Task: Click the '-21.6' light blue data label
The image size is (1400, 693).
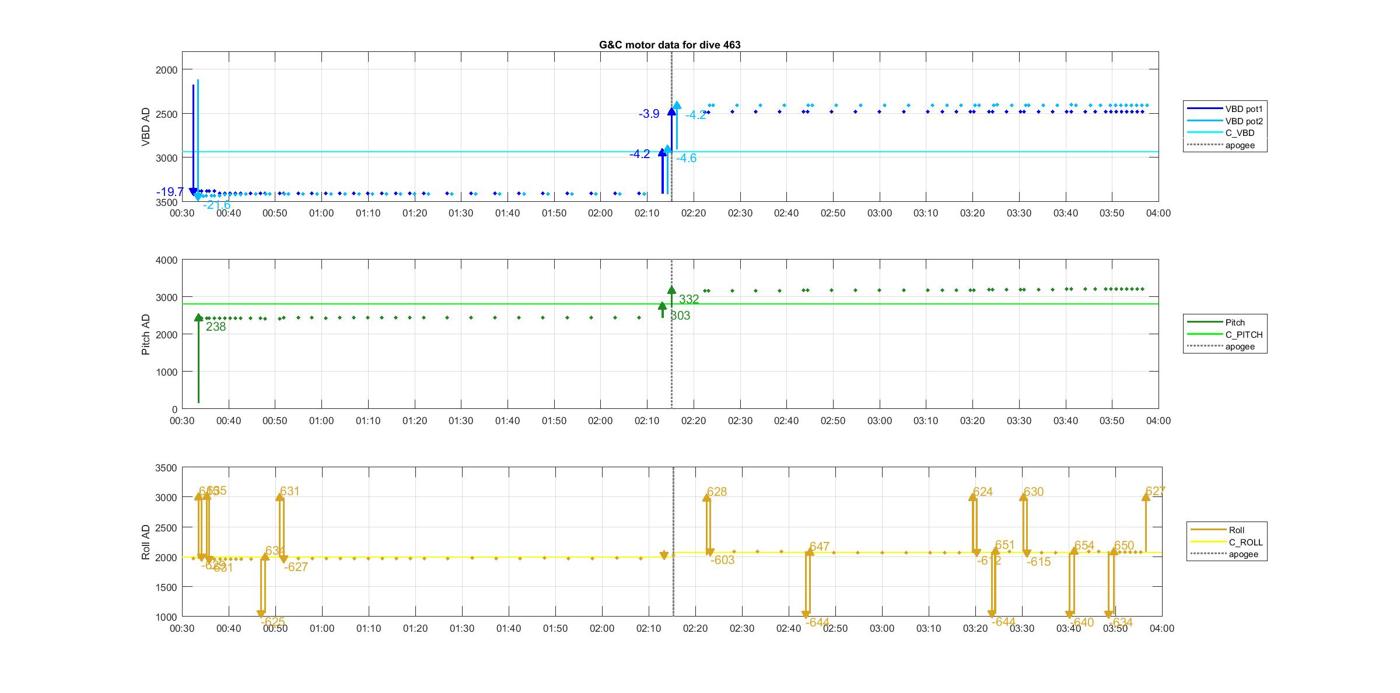Action: coord(217,205)
